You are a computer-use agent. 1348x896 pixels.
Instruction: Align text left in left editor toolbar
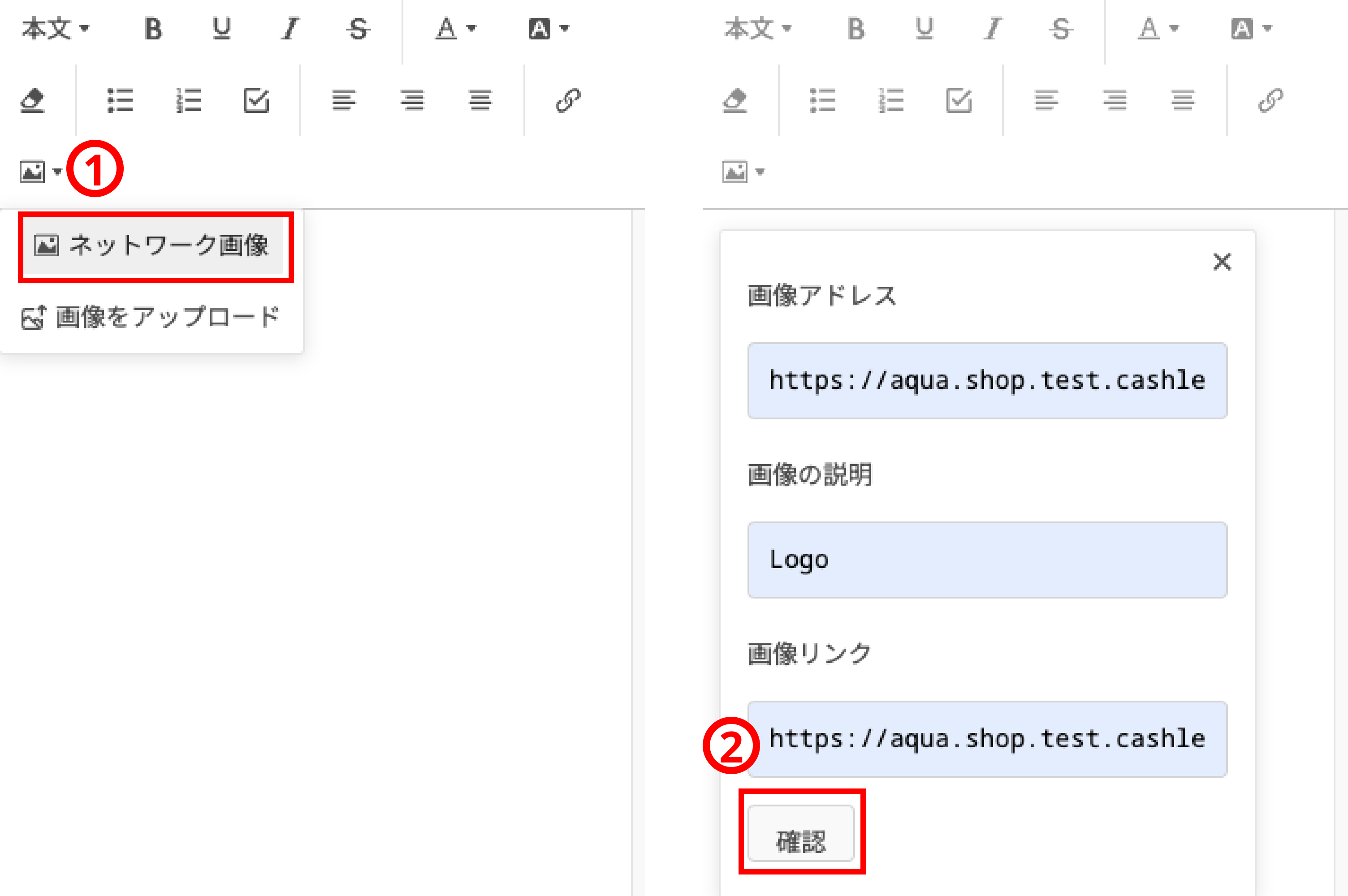(343, 100)
